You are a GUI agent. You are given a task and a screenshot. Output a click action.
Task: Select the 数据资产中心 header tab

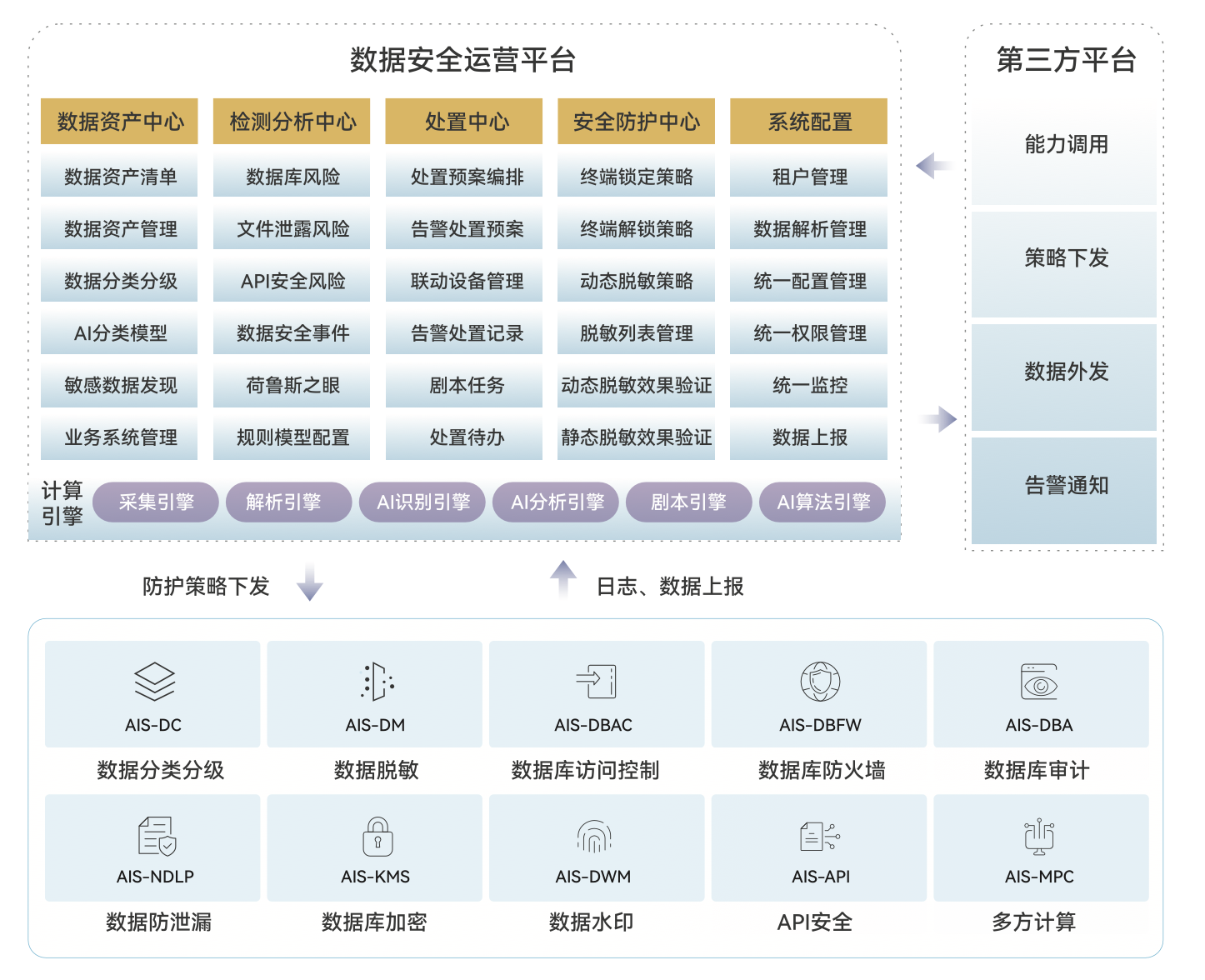click(x=120, y=122)
